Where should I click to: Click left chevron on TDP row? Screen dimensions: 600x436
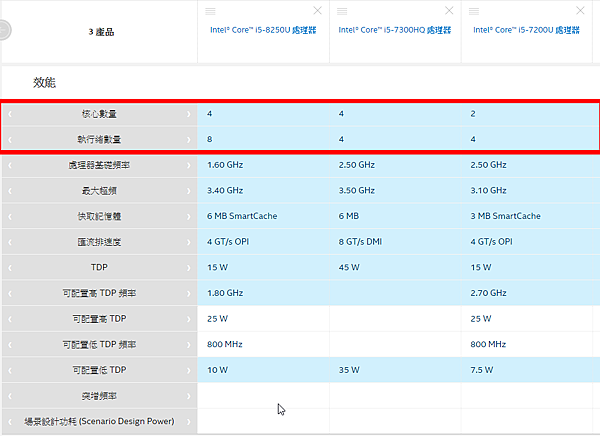(10, 268)
